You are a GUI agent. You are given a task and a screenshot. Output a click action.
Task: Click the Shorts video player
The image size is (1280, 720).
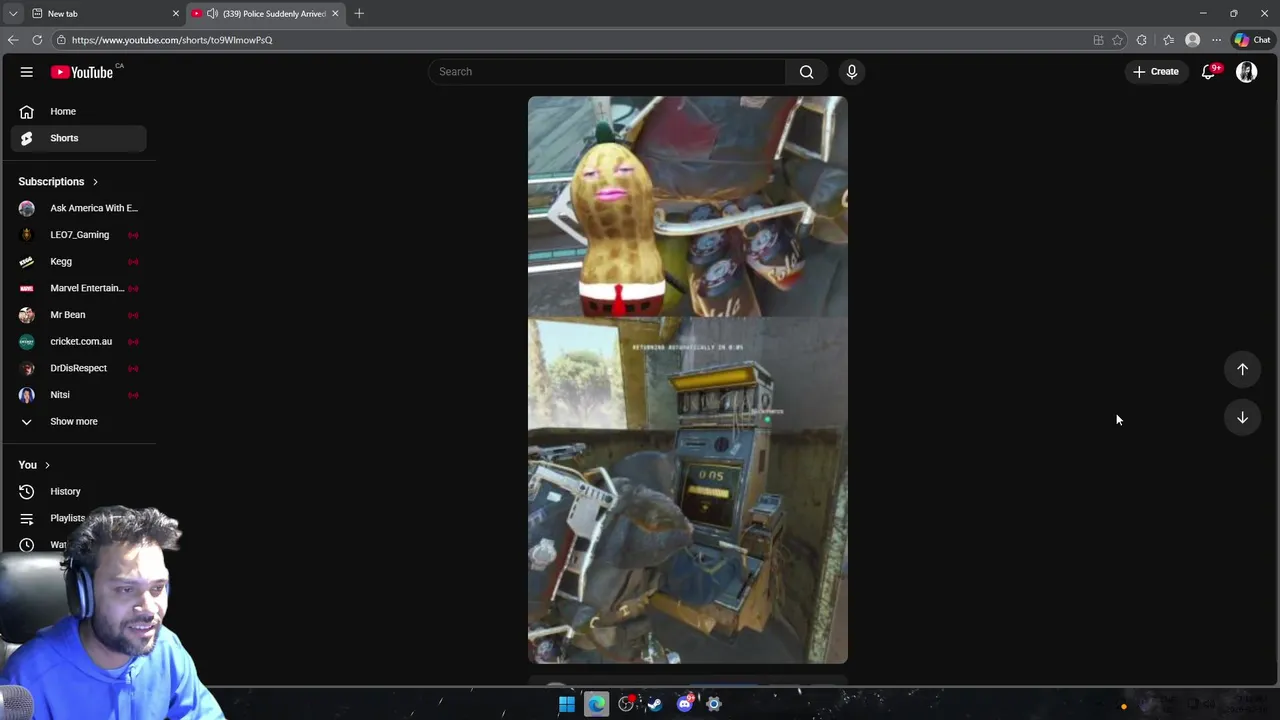(x=688, y=380)
